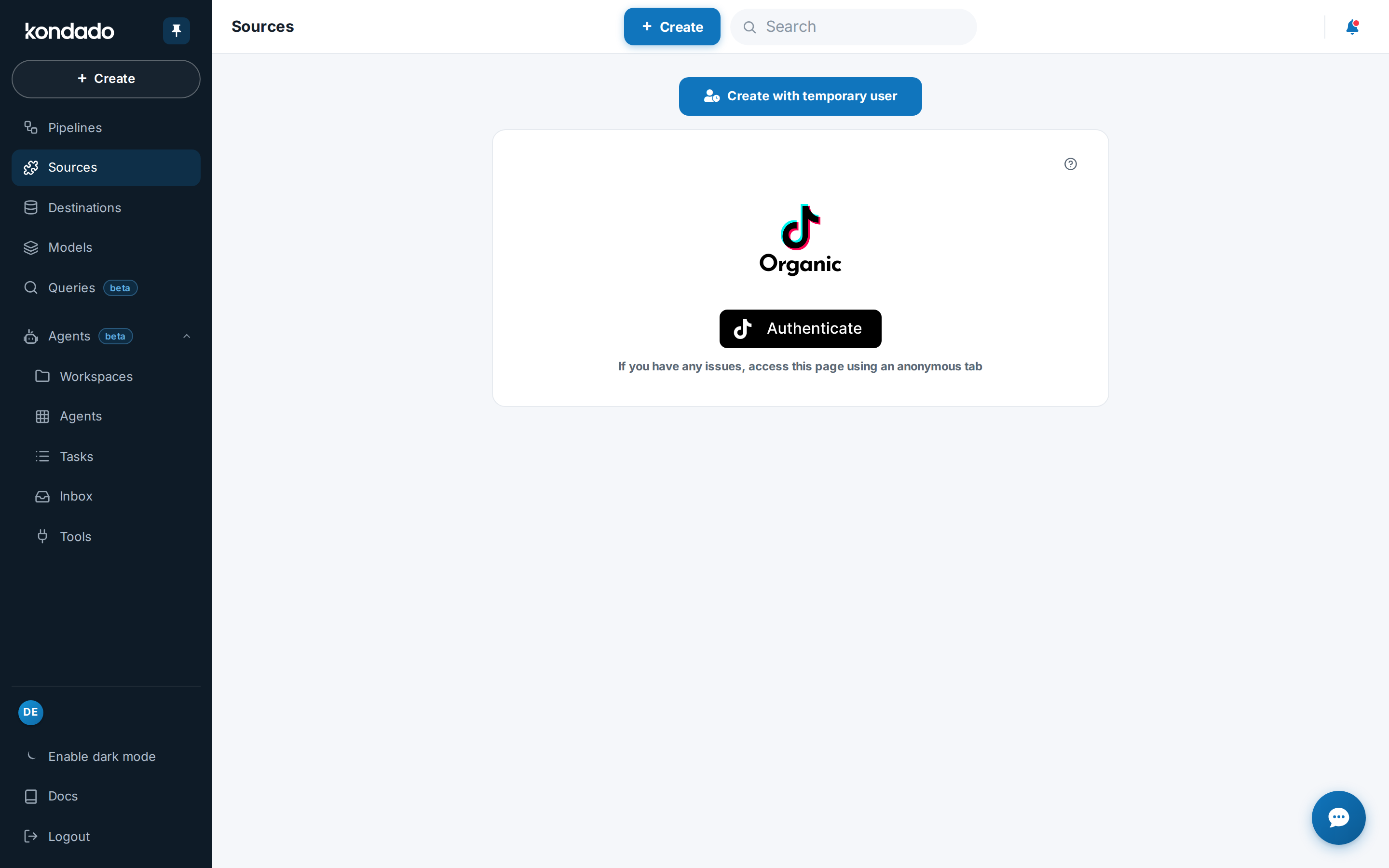Click the pin sidebar icon
This screenshot has width=1389, height=868.
(176, 30)
